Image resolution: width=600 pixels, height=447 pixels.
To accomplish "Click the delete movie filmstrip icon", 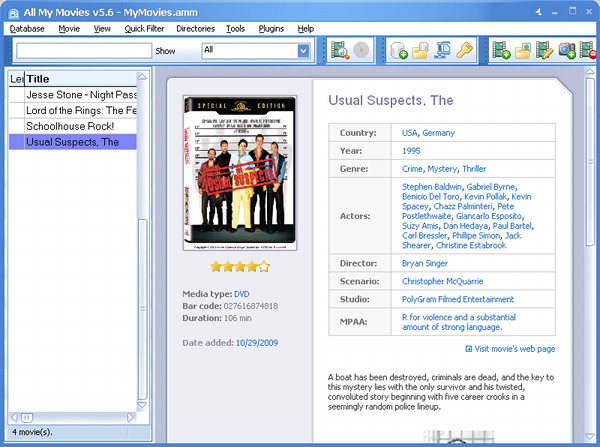I will point(588,50).
